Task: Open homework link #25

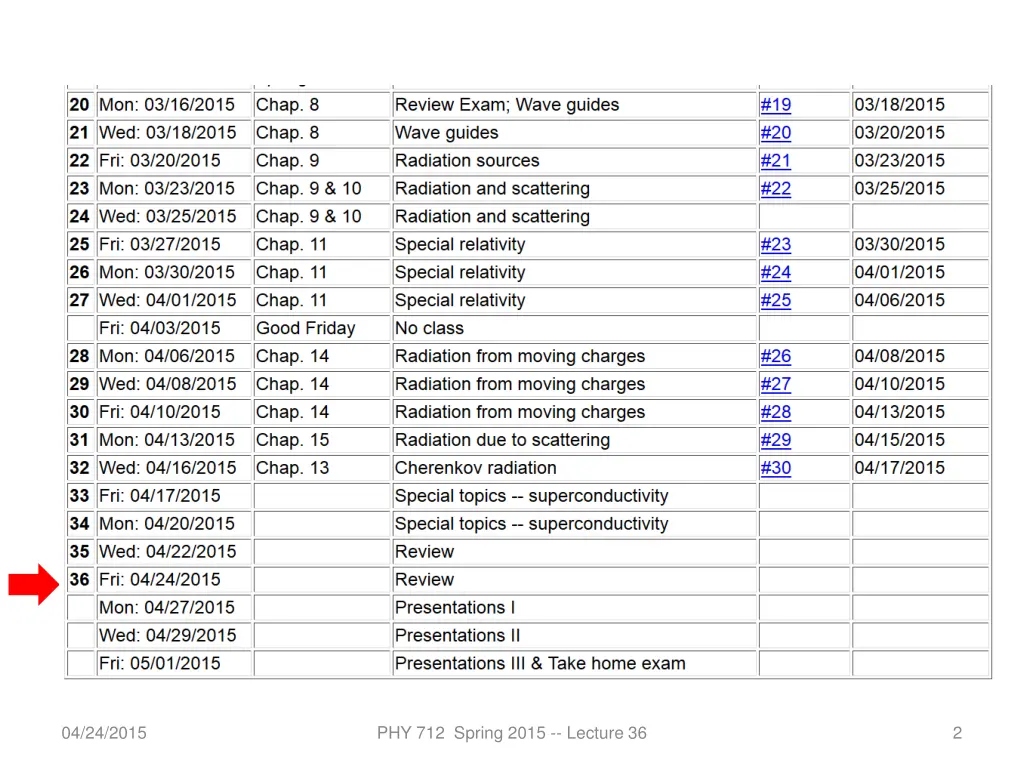Action: 775,300
